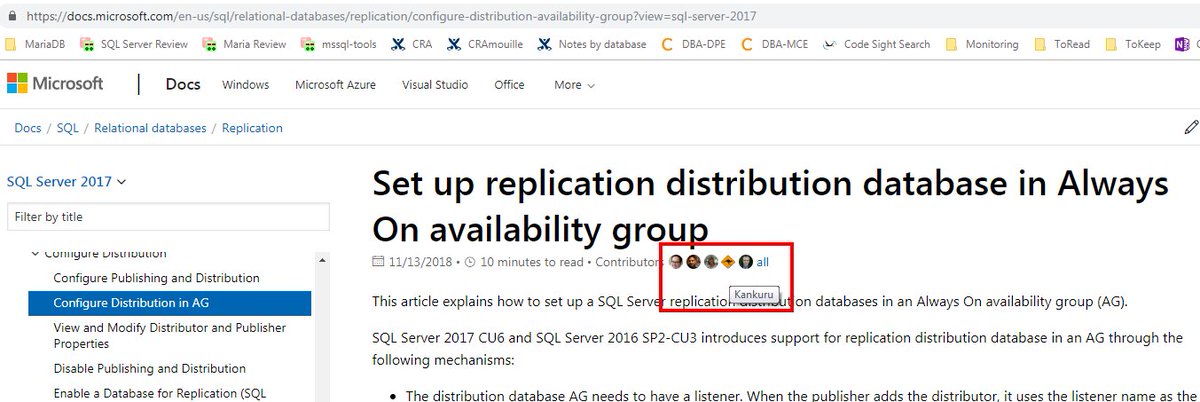Open the CRA bookmark
This screenshot has height=402, width=1200.
410,44
